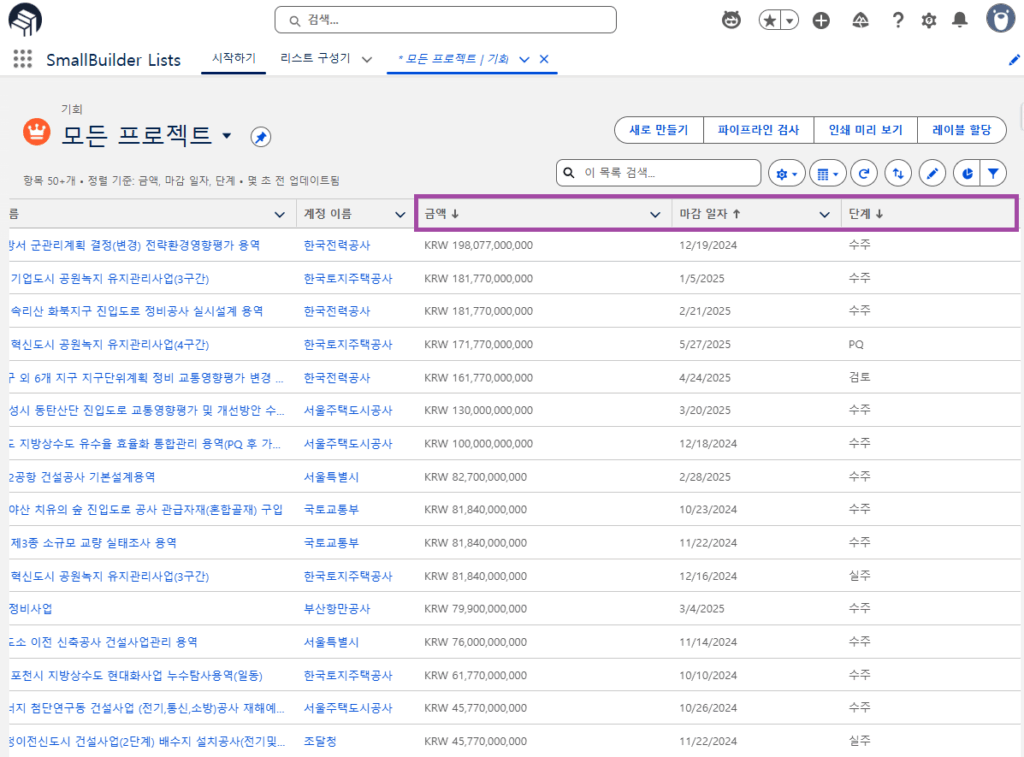Sort by the 마감 일자 column header
Viewport: 1024px width, 757px height.
coord(710,214)
